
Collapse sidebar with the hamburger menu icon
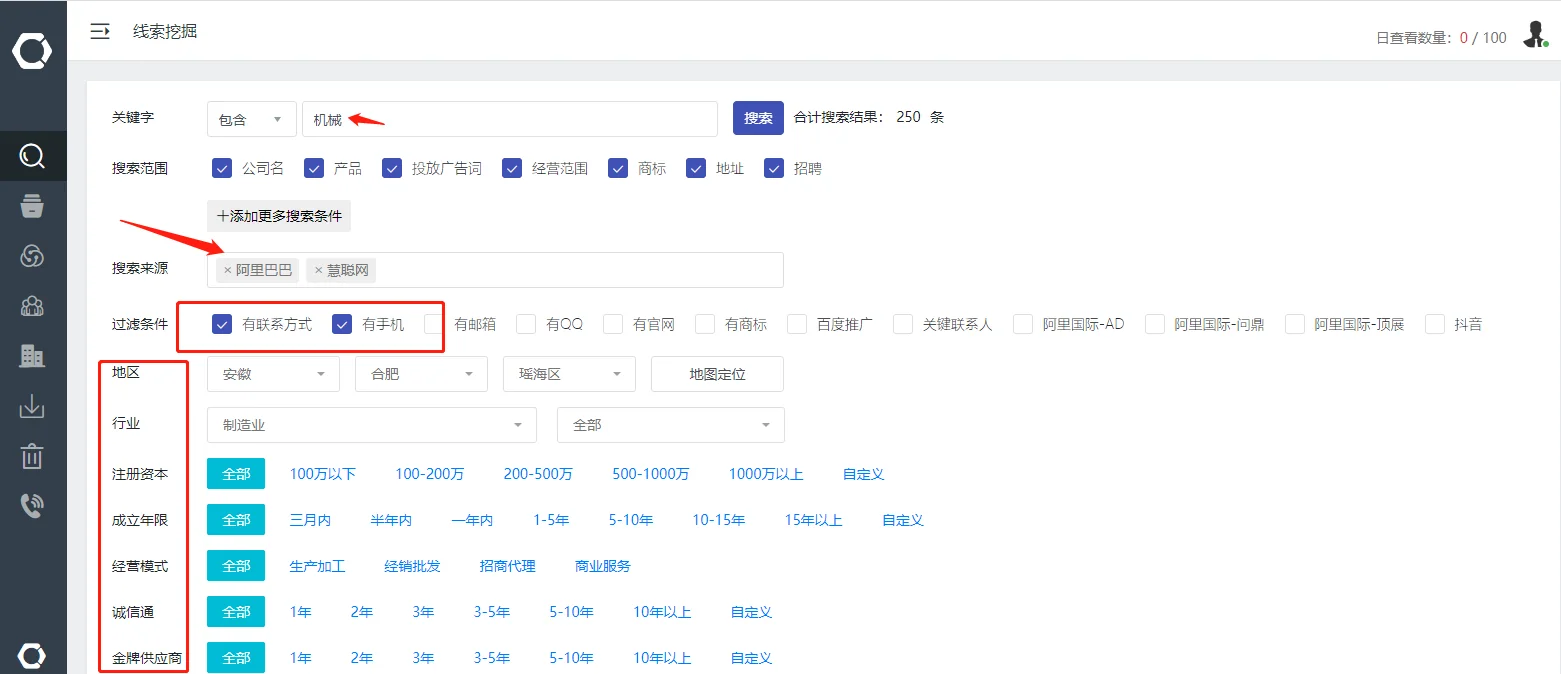(100, 31)
